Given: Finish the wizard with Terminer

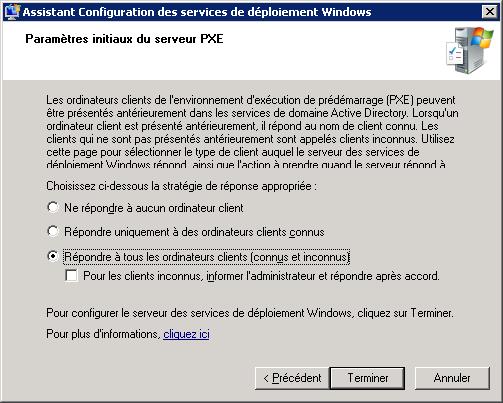Looking at the screenshot, I should point(367,378).
